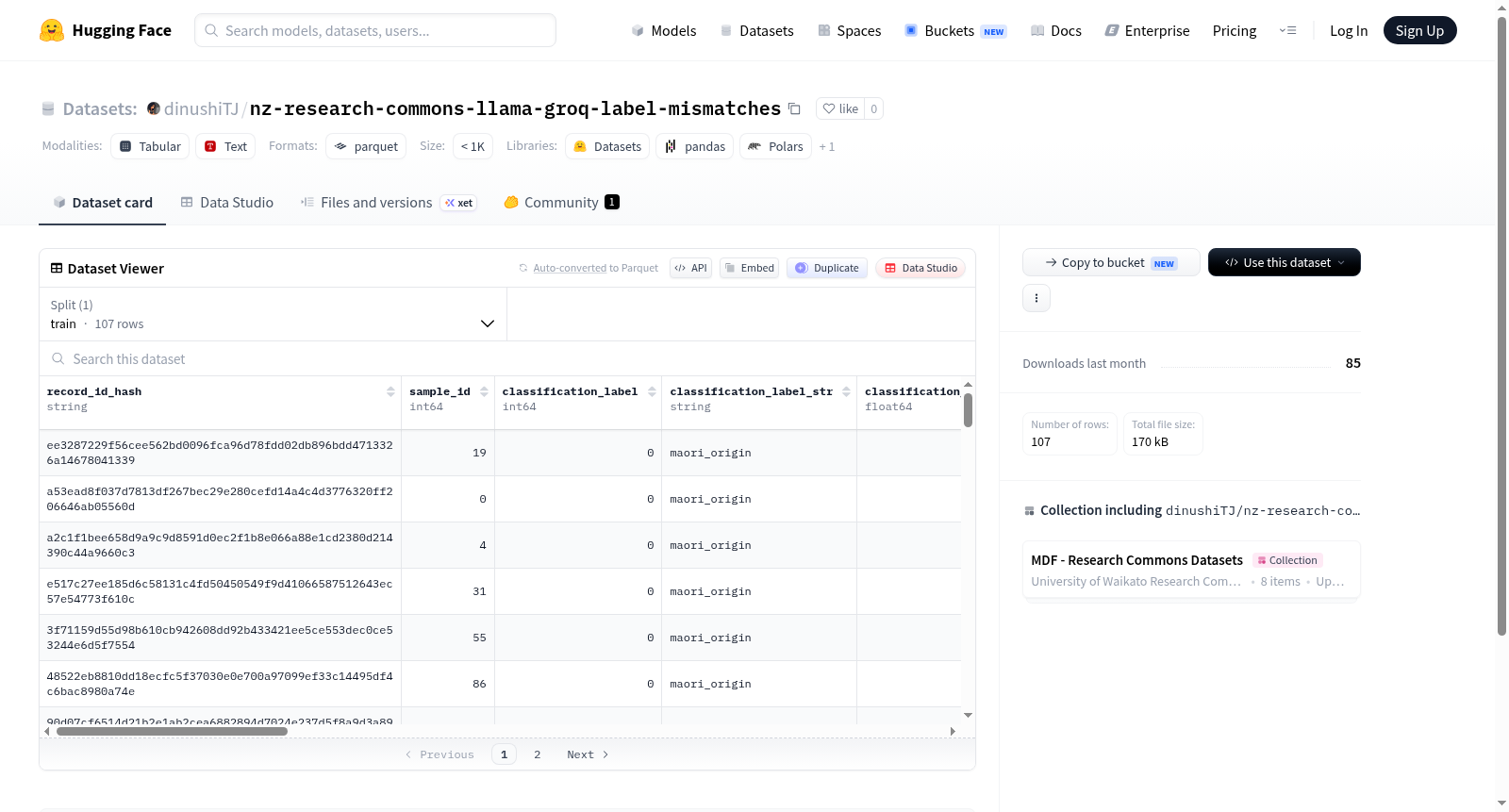Click the pandas library tag

click(695, 146)
